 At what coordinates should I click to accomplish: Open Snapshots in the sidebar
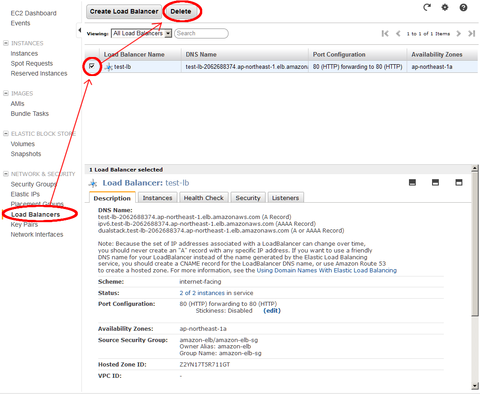pyautogui.click(x=26, y=154)
